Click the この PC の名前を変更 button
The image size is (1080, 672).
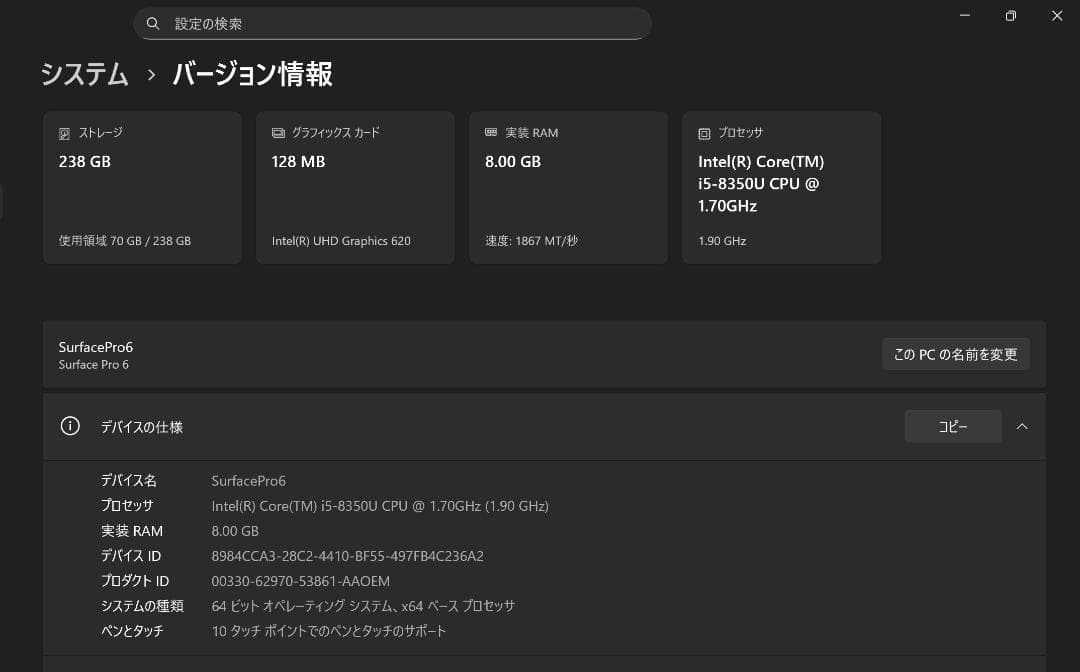click(x=955, y=354)
